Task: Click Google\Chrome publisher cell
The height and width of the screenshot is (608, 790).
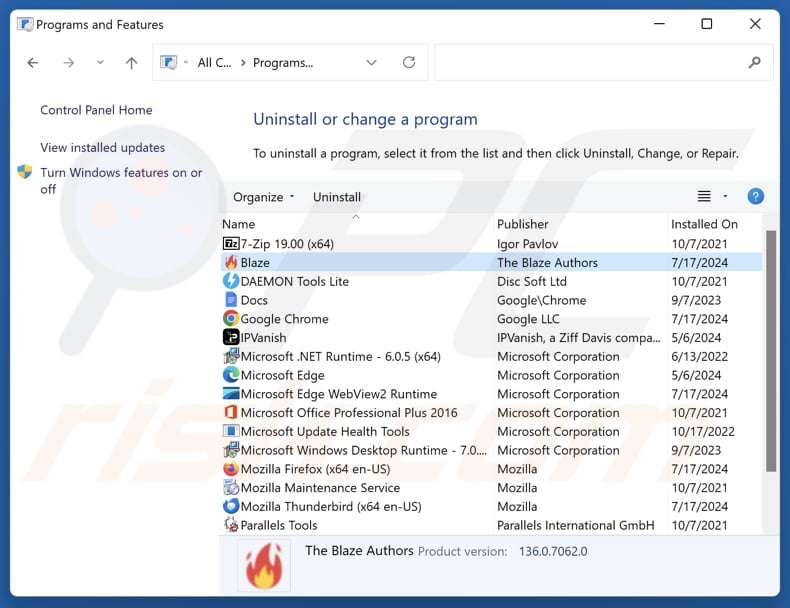Action: pos(542,300)
